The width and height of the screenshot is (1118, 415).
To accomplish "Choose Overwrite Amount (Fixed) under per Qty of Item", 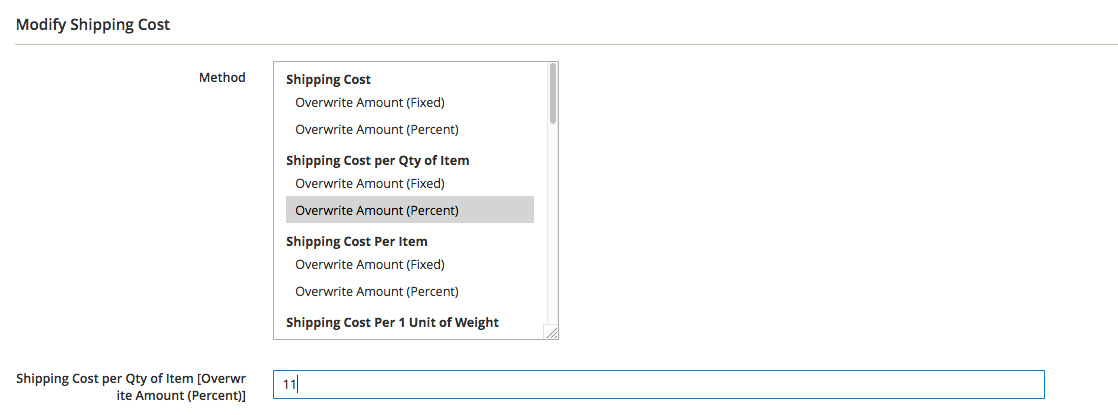I will pyautogui.click(x=370, y=183).
